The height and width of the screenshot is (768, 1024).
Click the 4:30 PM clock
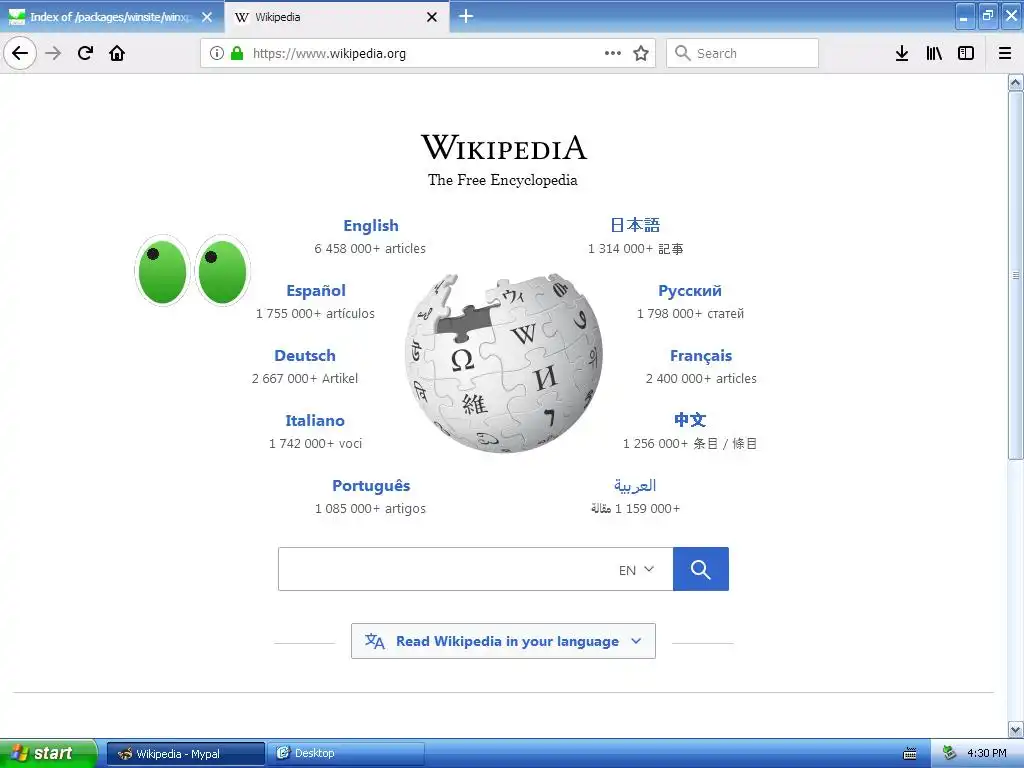pyautogui.click(x=987, y=753)
